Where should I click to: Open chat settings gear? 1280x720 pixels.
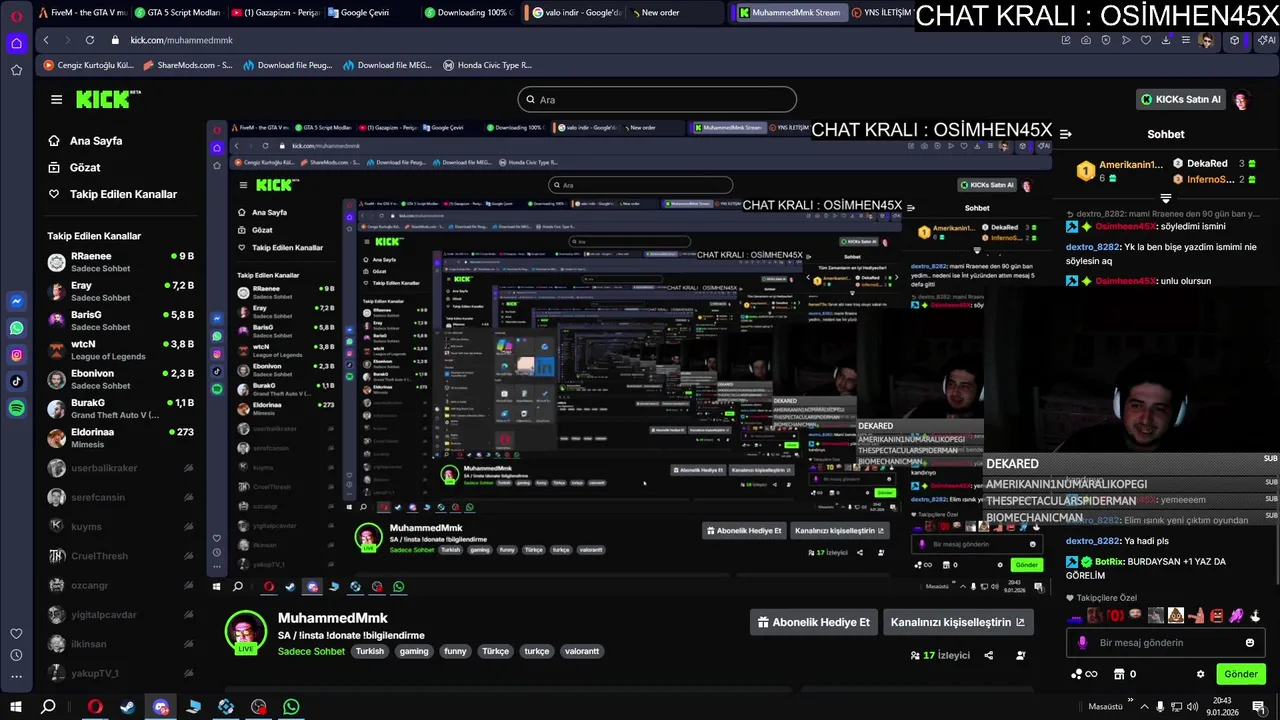[x=1201, y=674]
